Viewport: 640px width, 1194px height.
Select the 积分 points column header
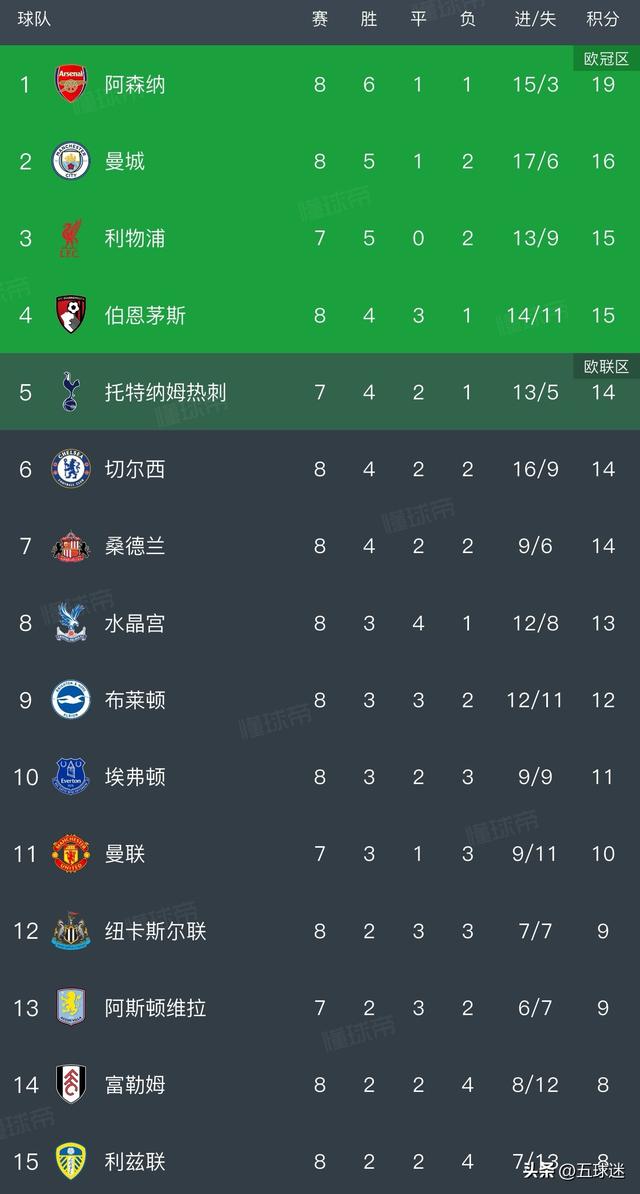coord(602,19)
